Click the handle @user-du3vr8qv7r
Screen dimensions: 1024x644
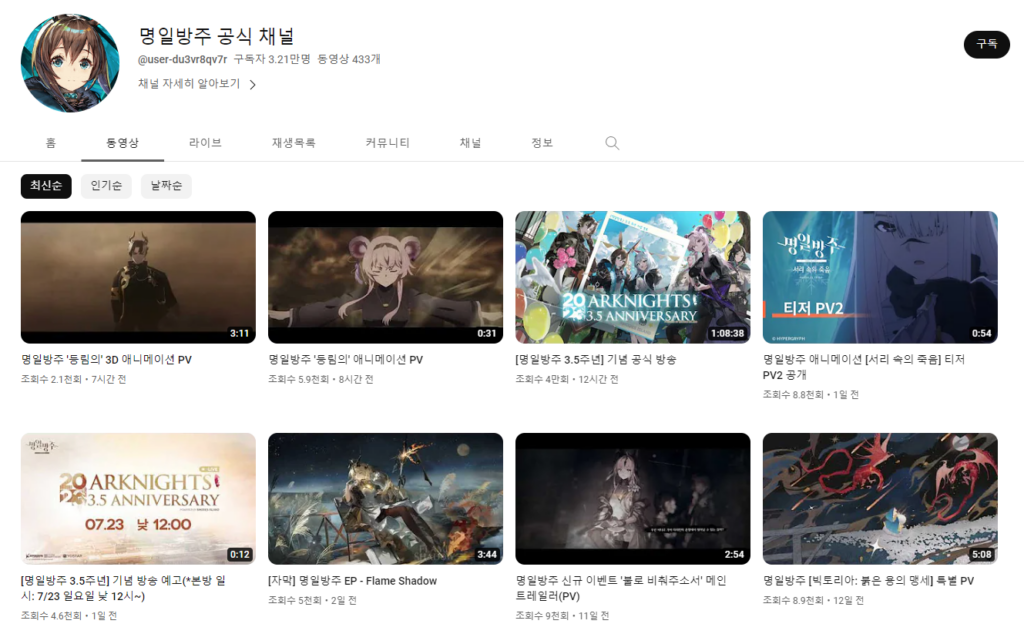tap(182, 59)
